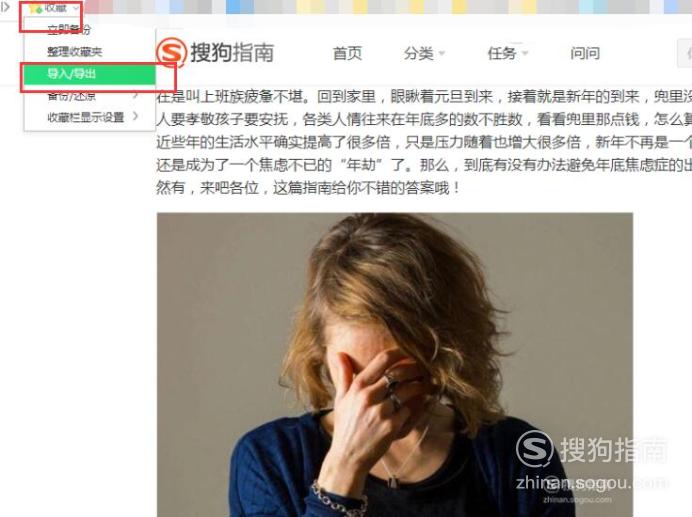Click the 收藏 favorites star icon
692x517 pixels.
point(35,8)
